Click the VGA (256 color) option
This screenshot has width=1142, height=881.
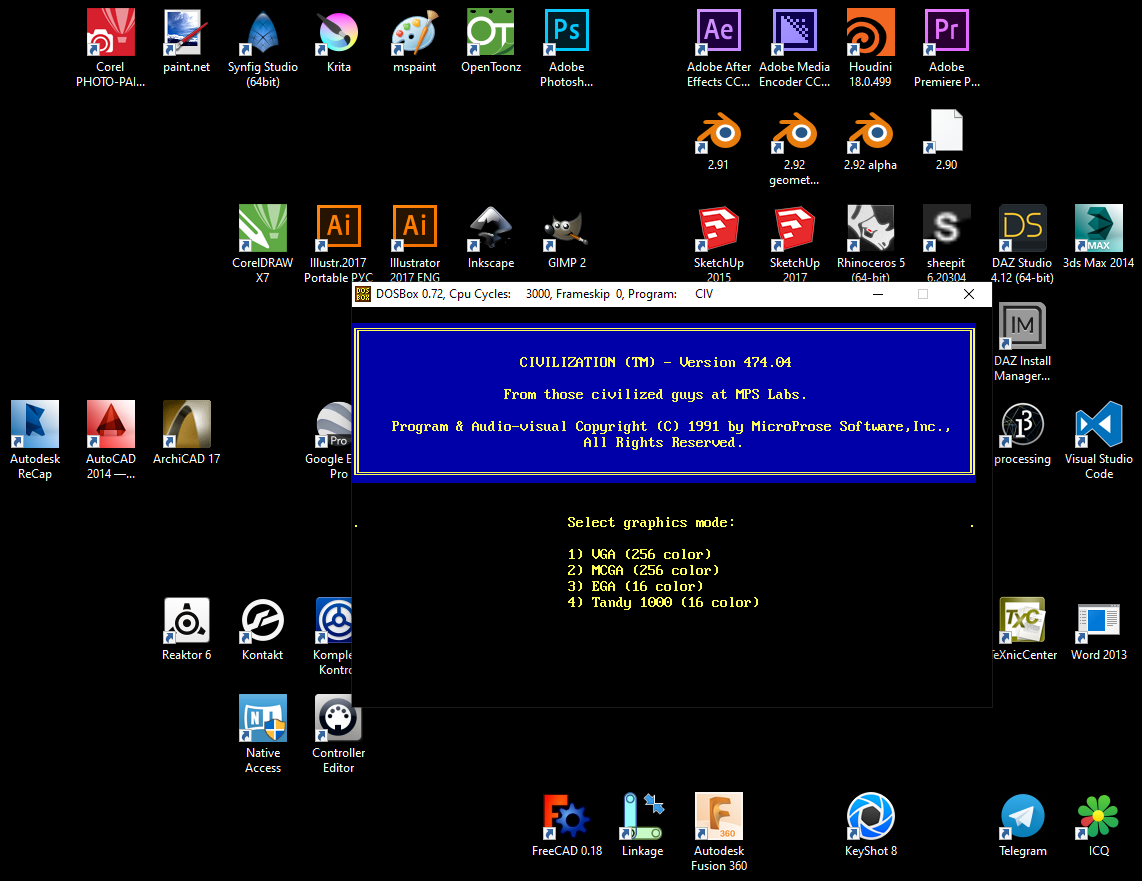[639, 554]
